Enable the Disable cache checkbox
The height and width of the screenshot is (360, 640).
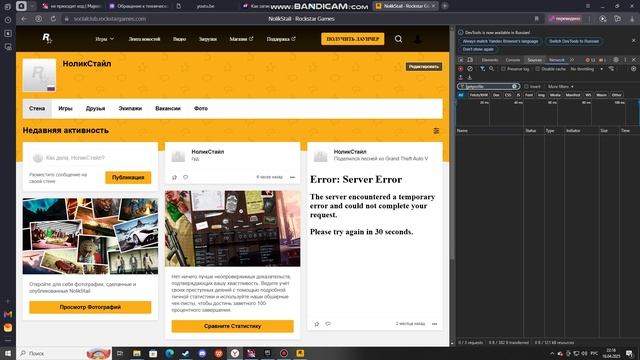coord(538,69)
